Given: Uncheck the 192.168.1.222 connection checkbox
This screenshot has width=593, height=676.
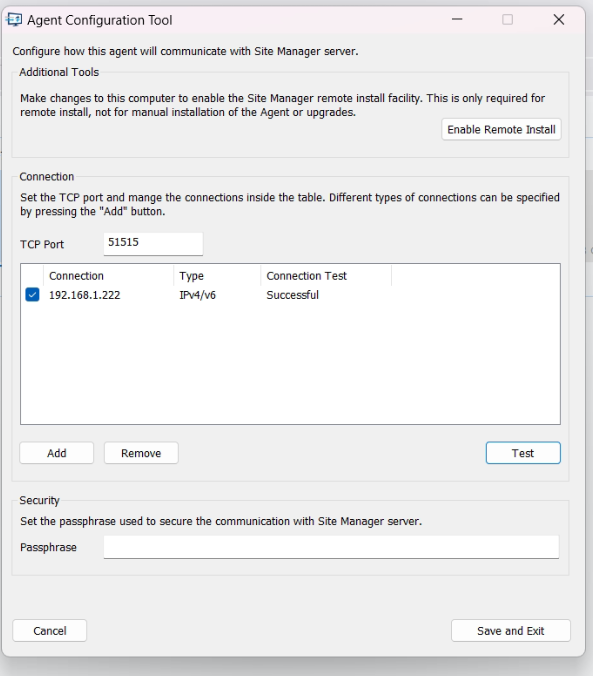Looking at the screenshot, I should tap(32, 295).
